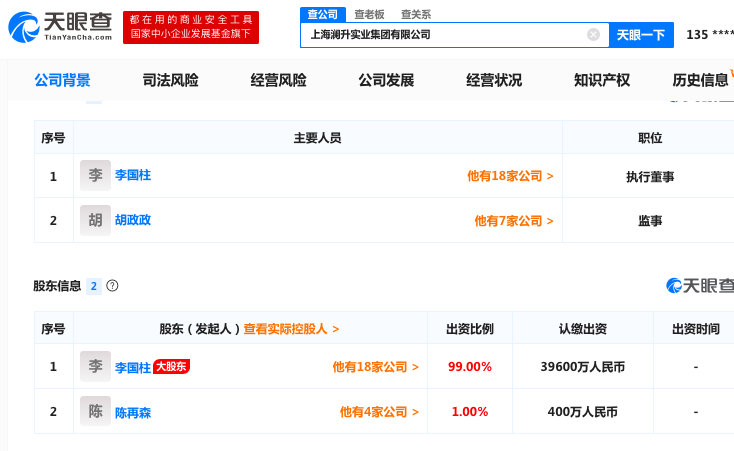The height and width of the screenshot is (451, 734).
Task: Click the 39600万人民币 contribution cell
Action: tap(583, 367)
